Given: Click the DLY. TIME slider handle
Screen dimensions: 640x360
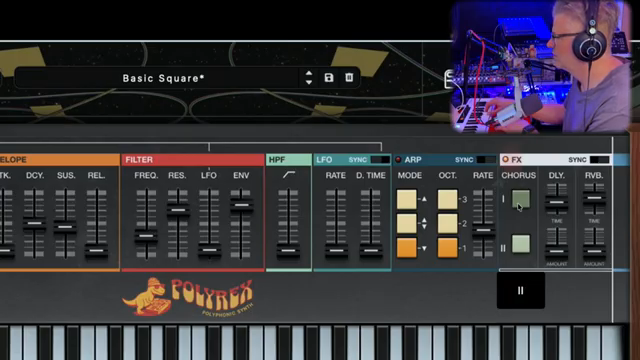Looking at the screenshot, I should click(557, 202).
